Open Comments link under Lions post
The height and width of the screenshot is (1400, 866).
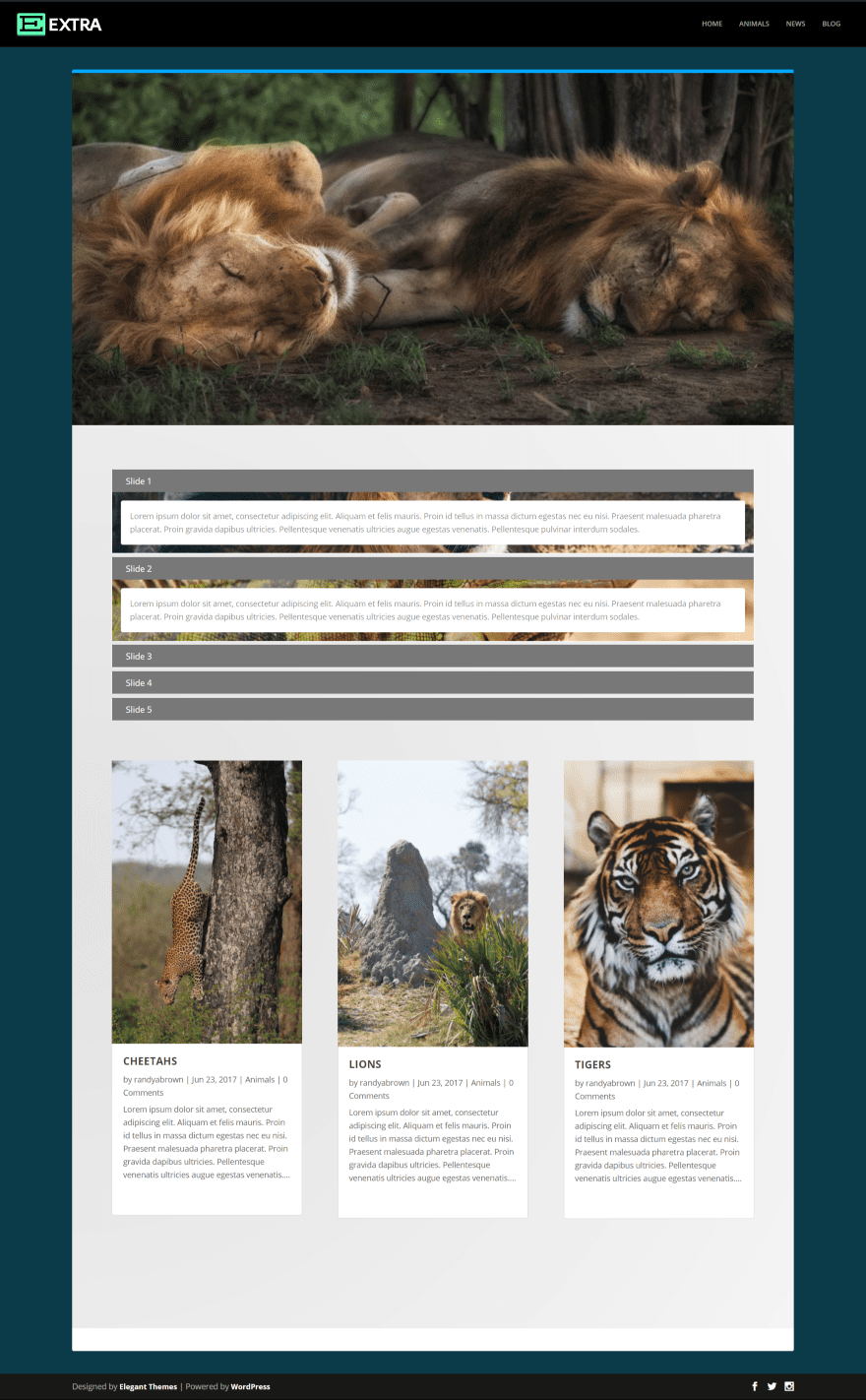pyautogui.click(x=369, y=1096)
